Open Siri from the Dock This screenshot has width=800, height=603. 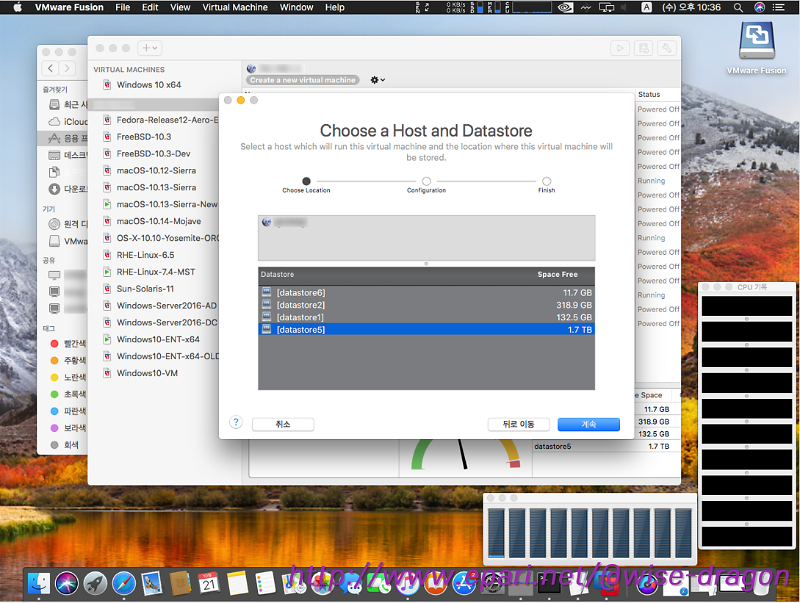coord(67,584)
